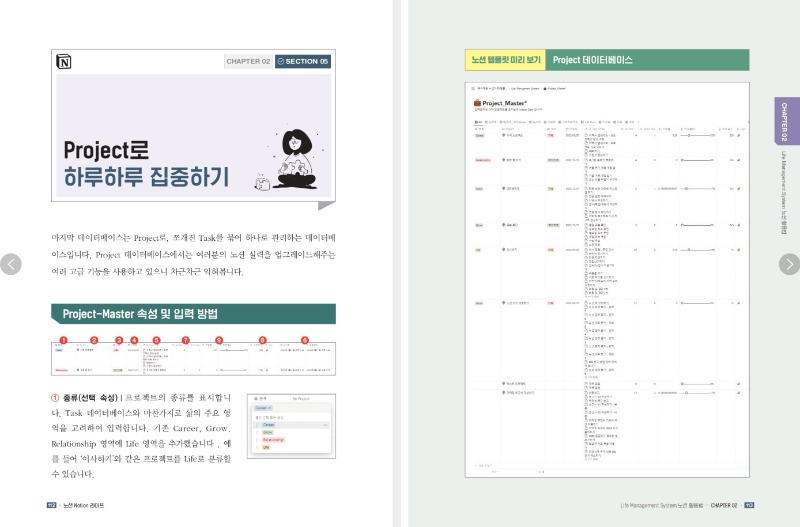Image resolution: width=800 pixels, height=527 pixels.
Task: Click the '종류(선택 속성)' bold term
Action: coord(90,397)
